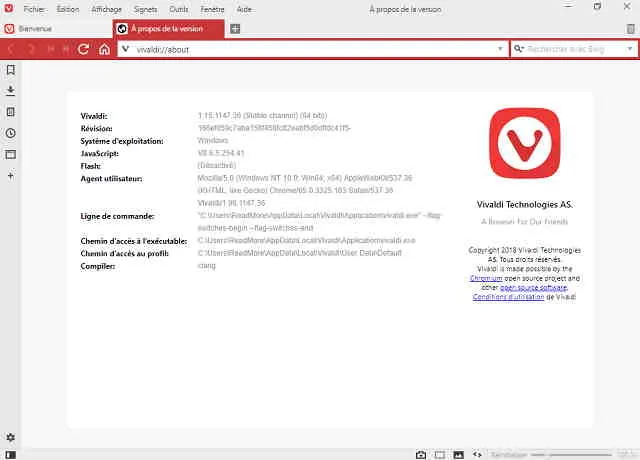This screenshot has height=460, width=640.
Task: Open the Aide menu
Action: (x=244, y=9)
